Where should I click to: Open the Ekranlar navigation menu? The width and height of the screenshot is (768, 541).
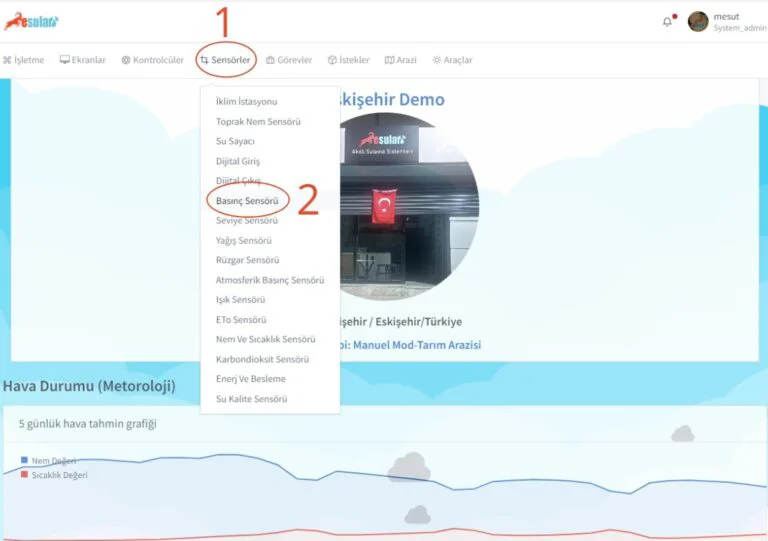coord(83,60)
